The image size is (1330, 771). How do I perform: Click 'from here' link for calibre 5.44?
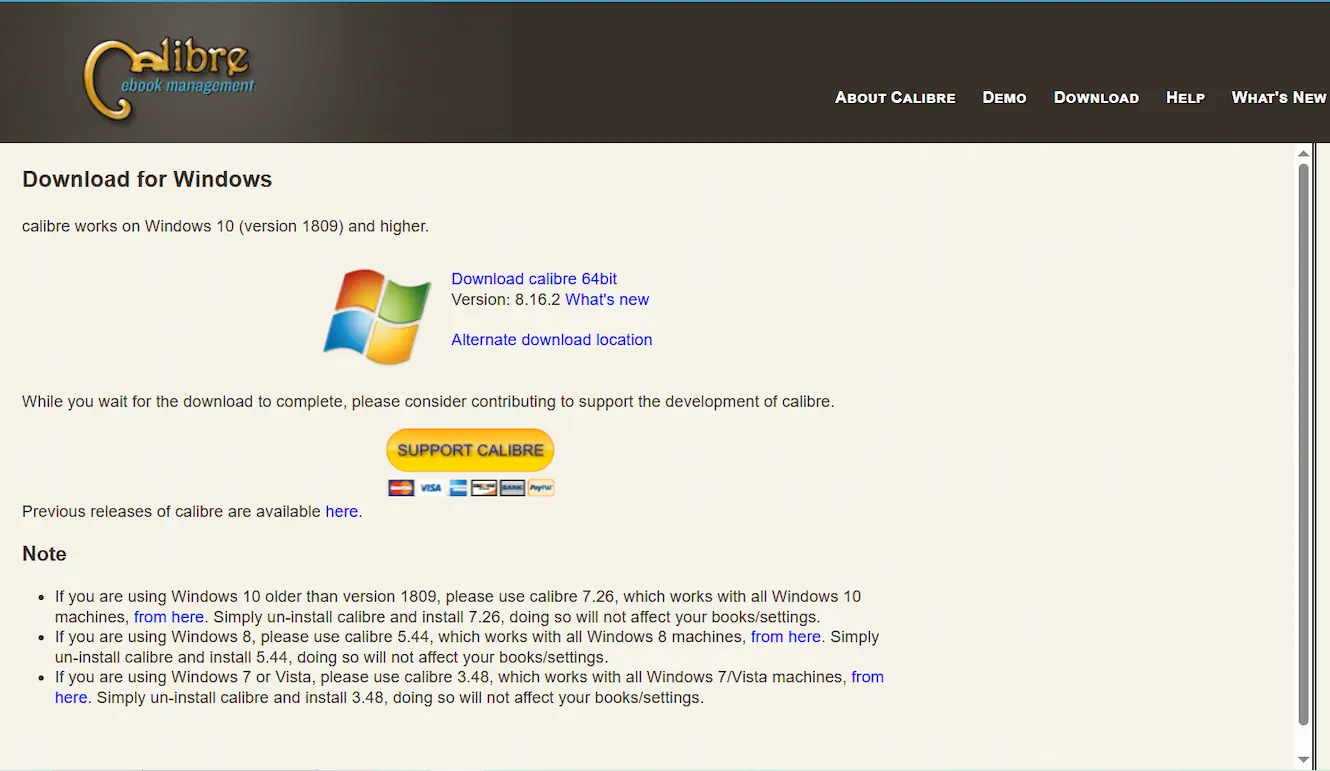(x=786, y=637)
